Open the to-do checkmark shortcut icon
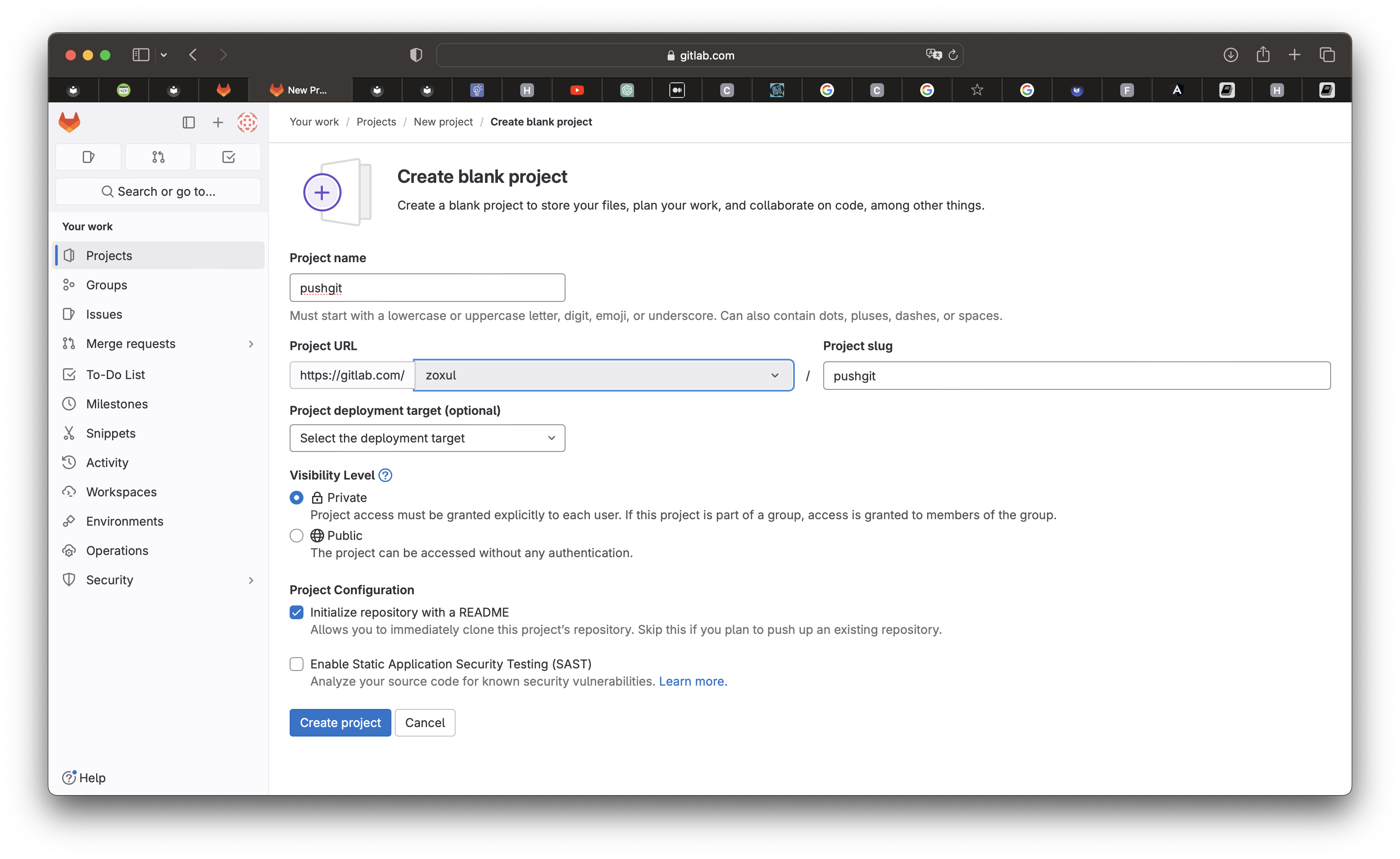1400x859 pixels. pyautogui.click(x=228, y=157)
